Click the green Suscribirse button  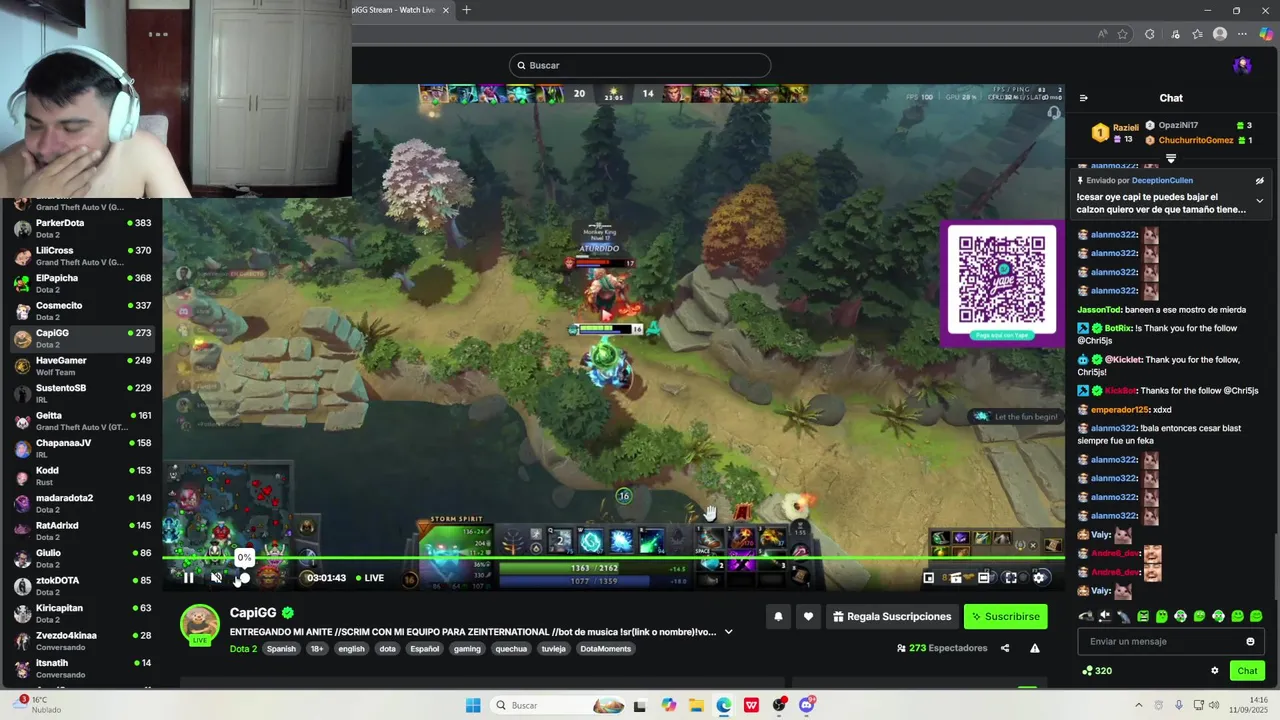[x=1006, y=617]
